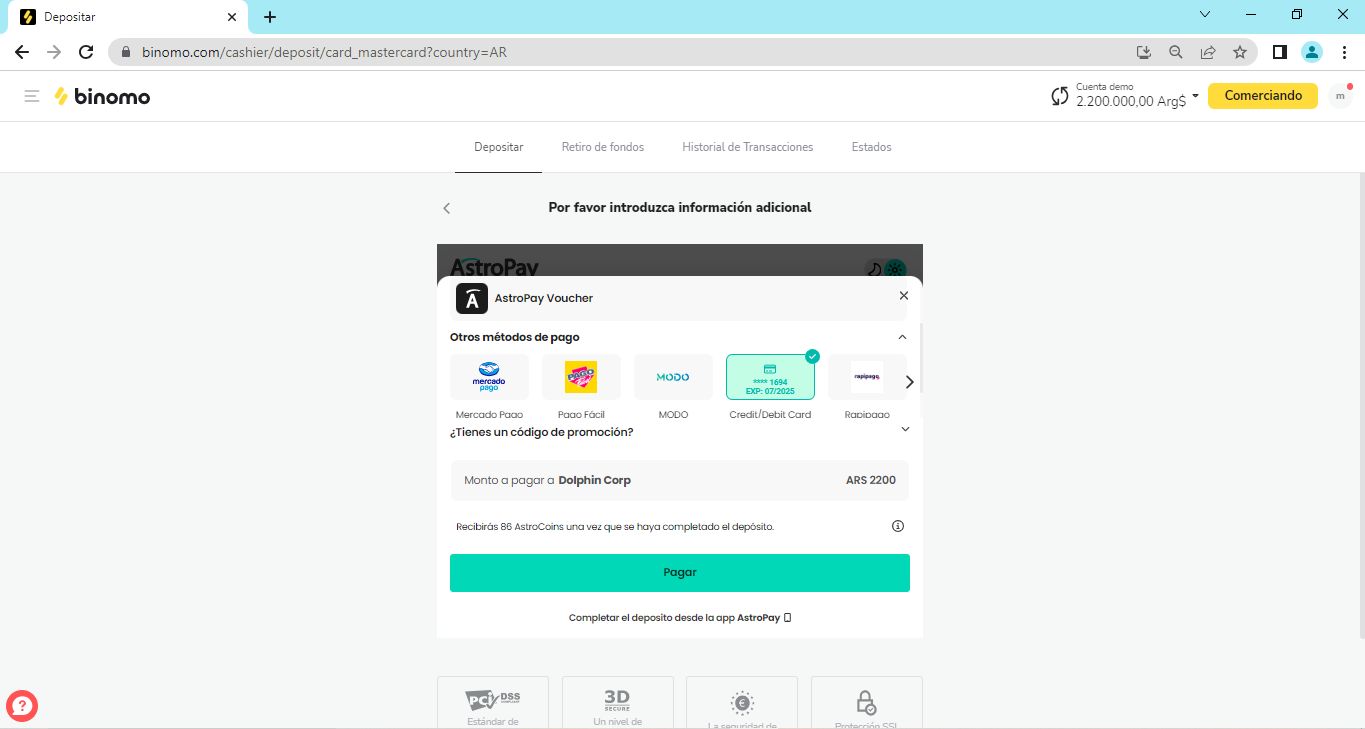Open the Retiro de fondos tab
This screenshot has width=1365, height=729.
[x=603, y=147]
